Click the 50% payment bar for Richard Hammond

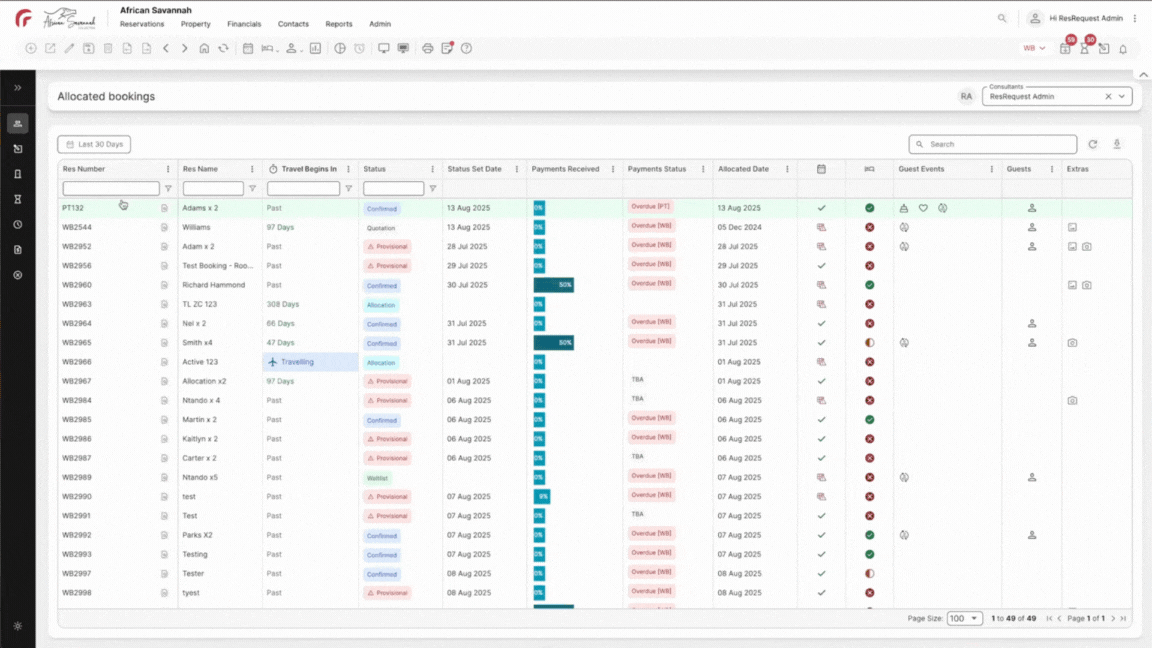pyautogui.click(x=554, y=285)
